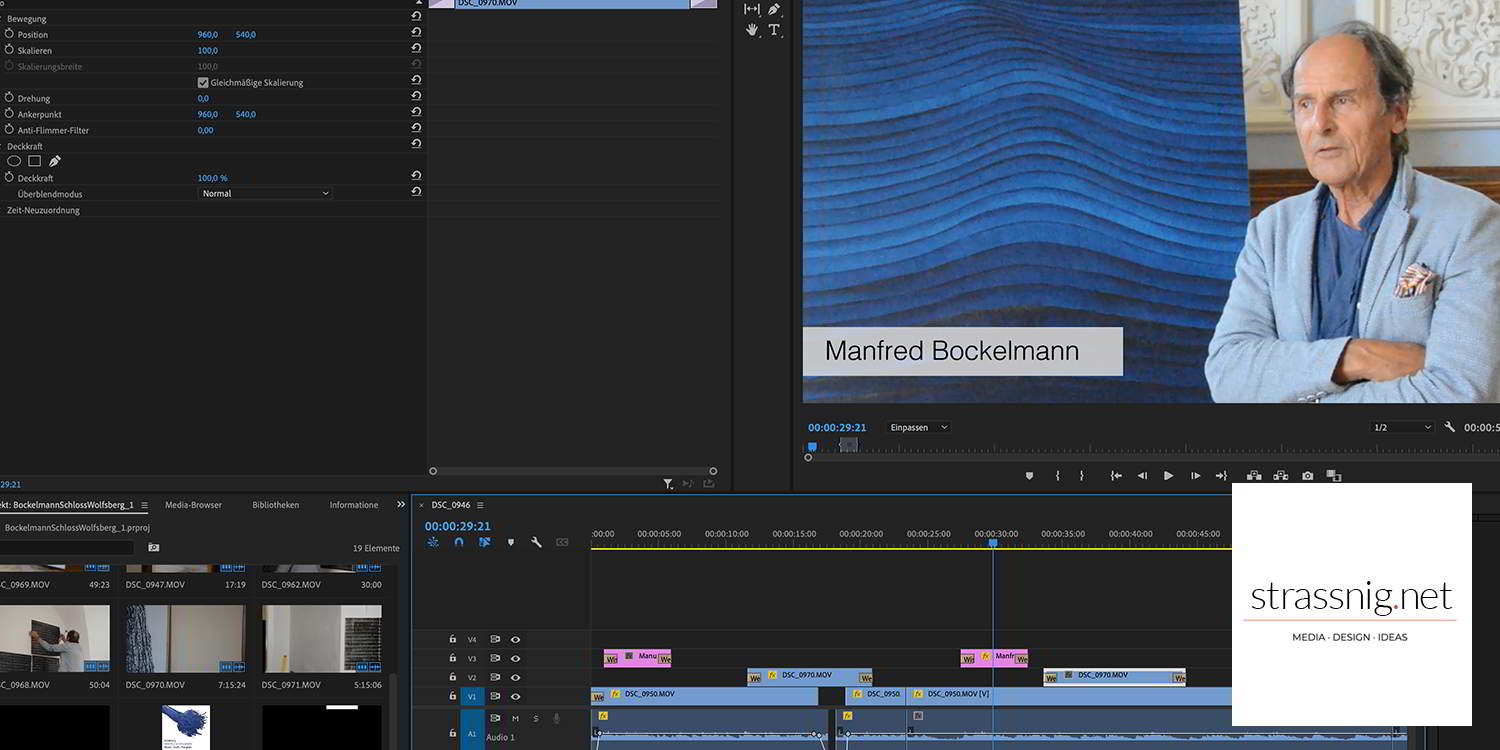Lock track V3
The width and height of the screenshot is (1500, 750).
[452, 659]
